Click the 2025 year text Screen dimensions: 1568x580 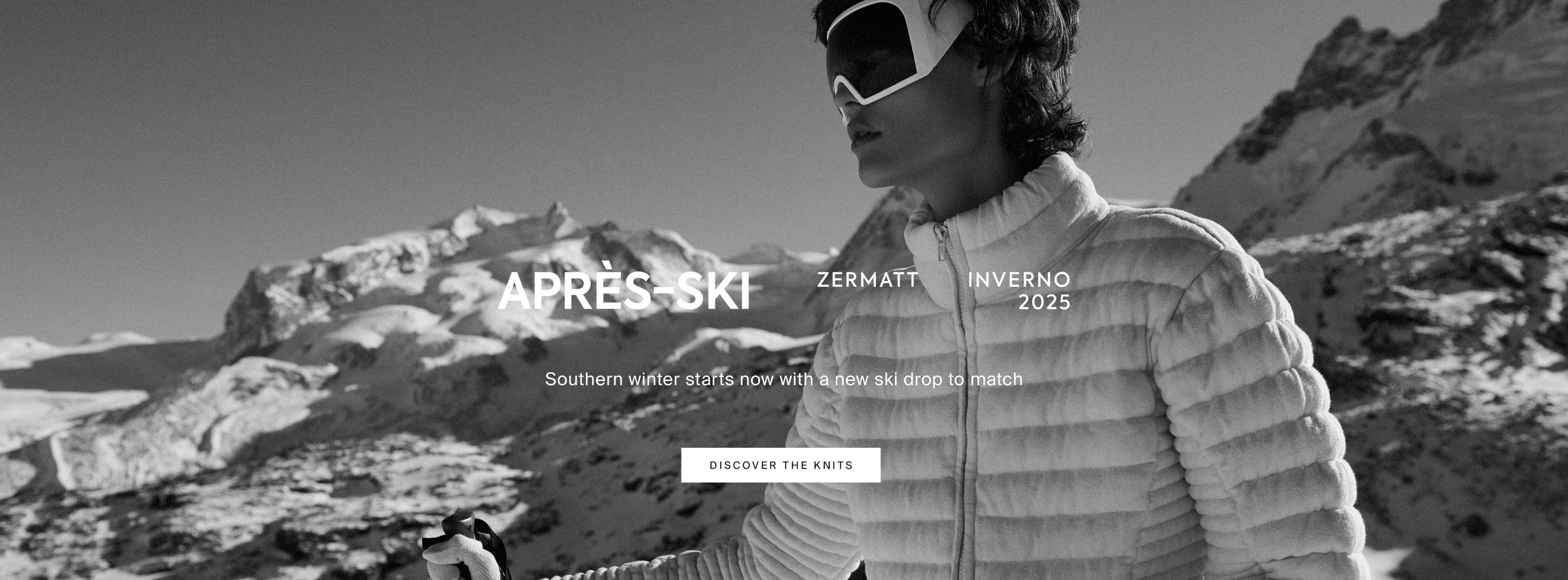[x=1045, y=303]
